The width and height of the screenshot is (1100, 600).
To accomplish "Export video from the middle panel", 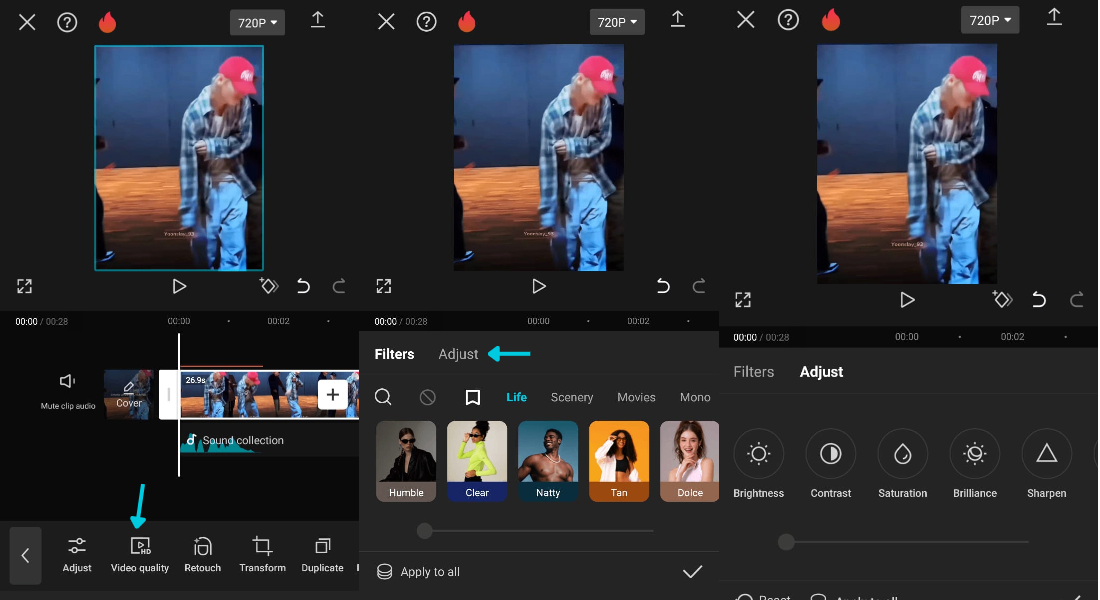I will point(678,20).
